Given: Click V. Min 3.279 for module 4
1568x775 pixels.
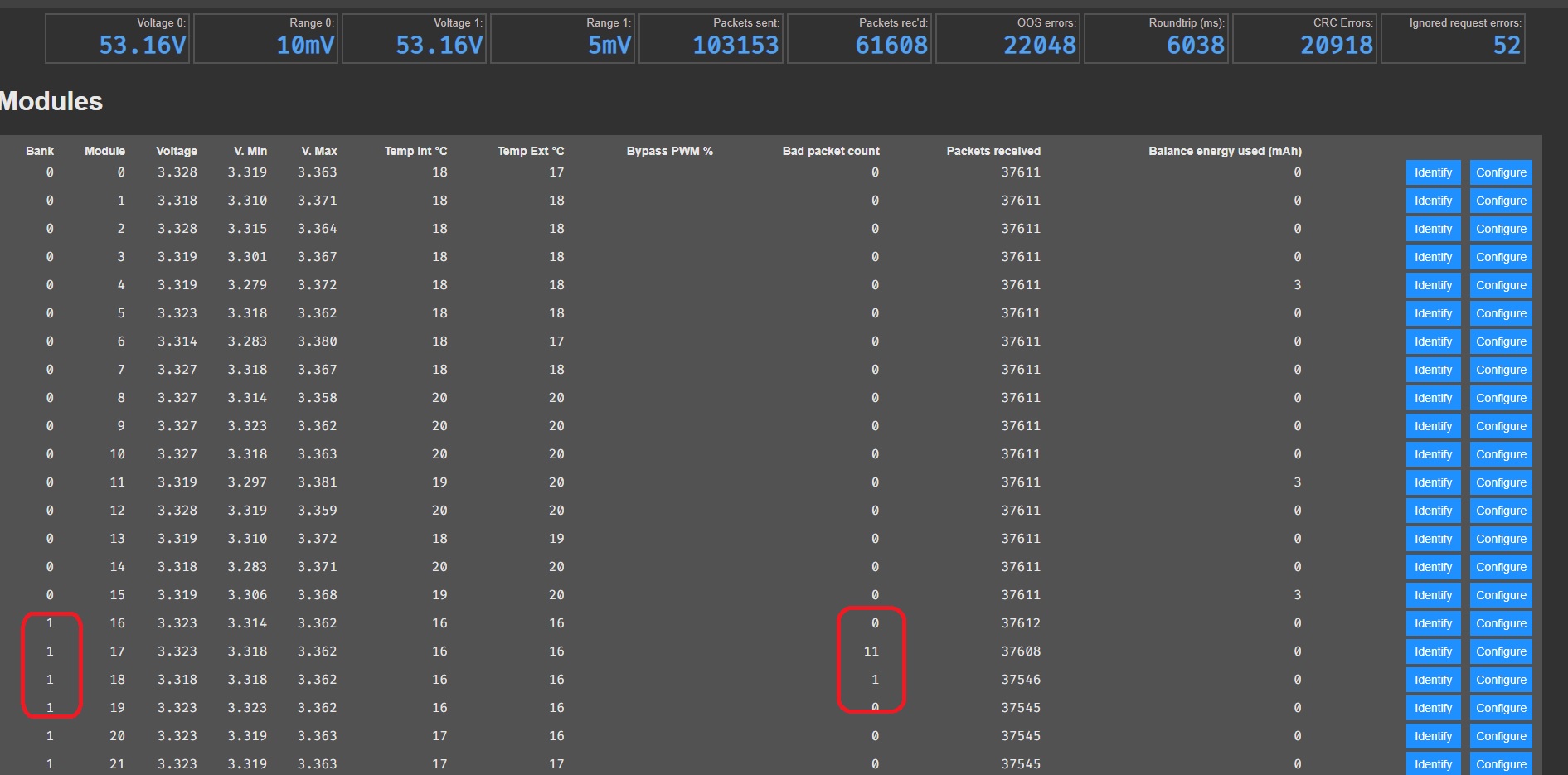Looking at the screenshot, I should tap(247, 285).
